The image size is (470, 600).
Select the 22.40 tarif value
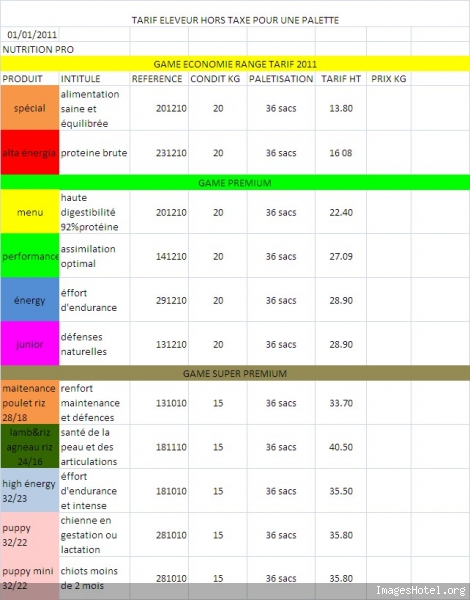point(341,212)
